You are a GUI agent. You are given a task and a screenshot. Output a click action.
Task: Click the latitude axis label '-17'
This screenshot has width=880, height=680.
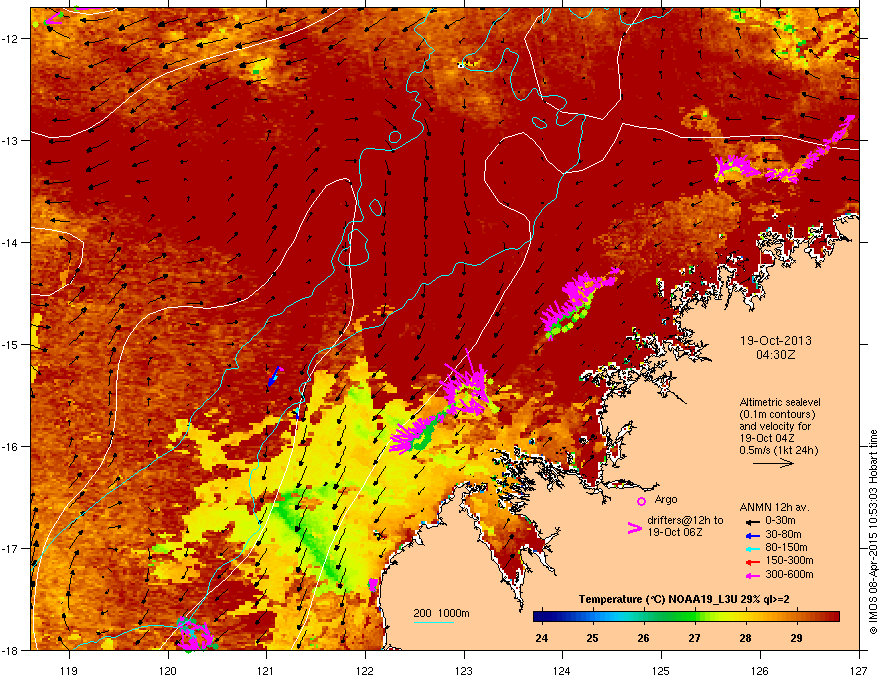click(10, 548)
